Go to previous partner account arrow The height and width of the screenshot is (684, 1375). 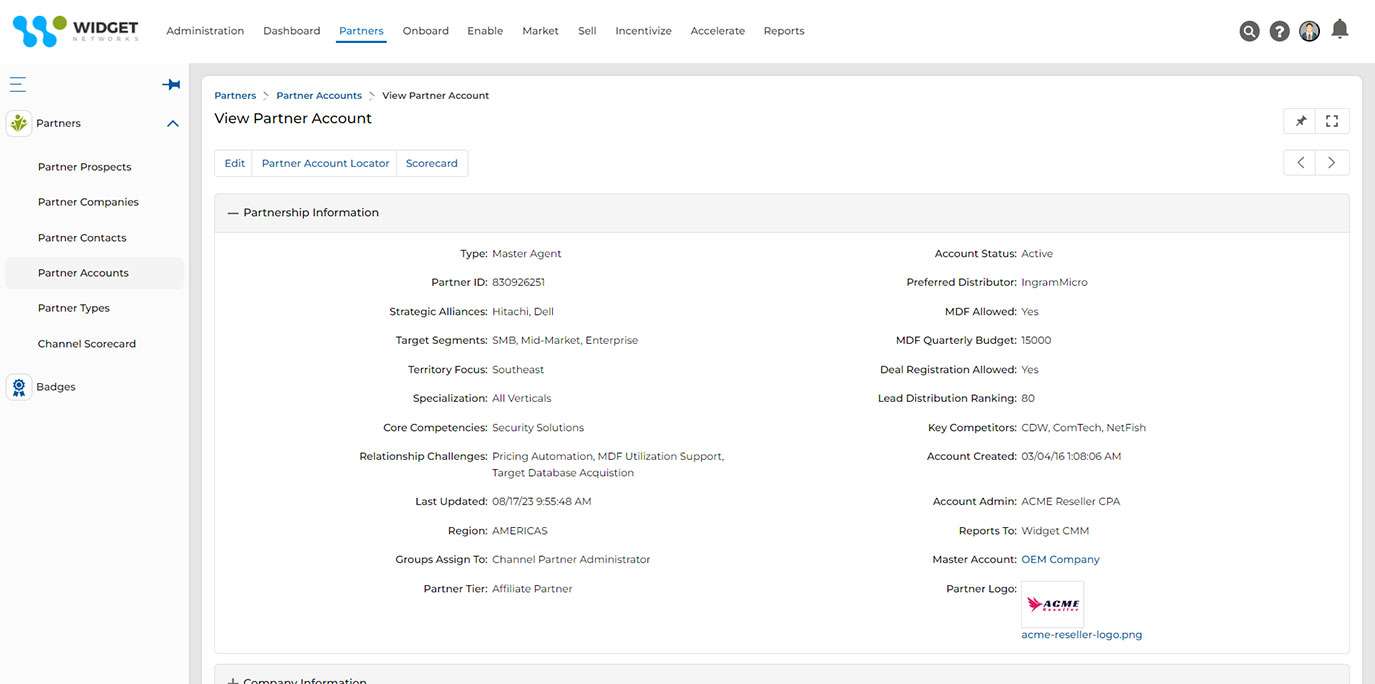[x=1300, y=163]
